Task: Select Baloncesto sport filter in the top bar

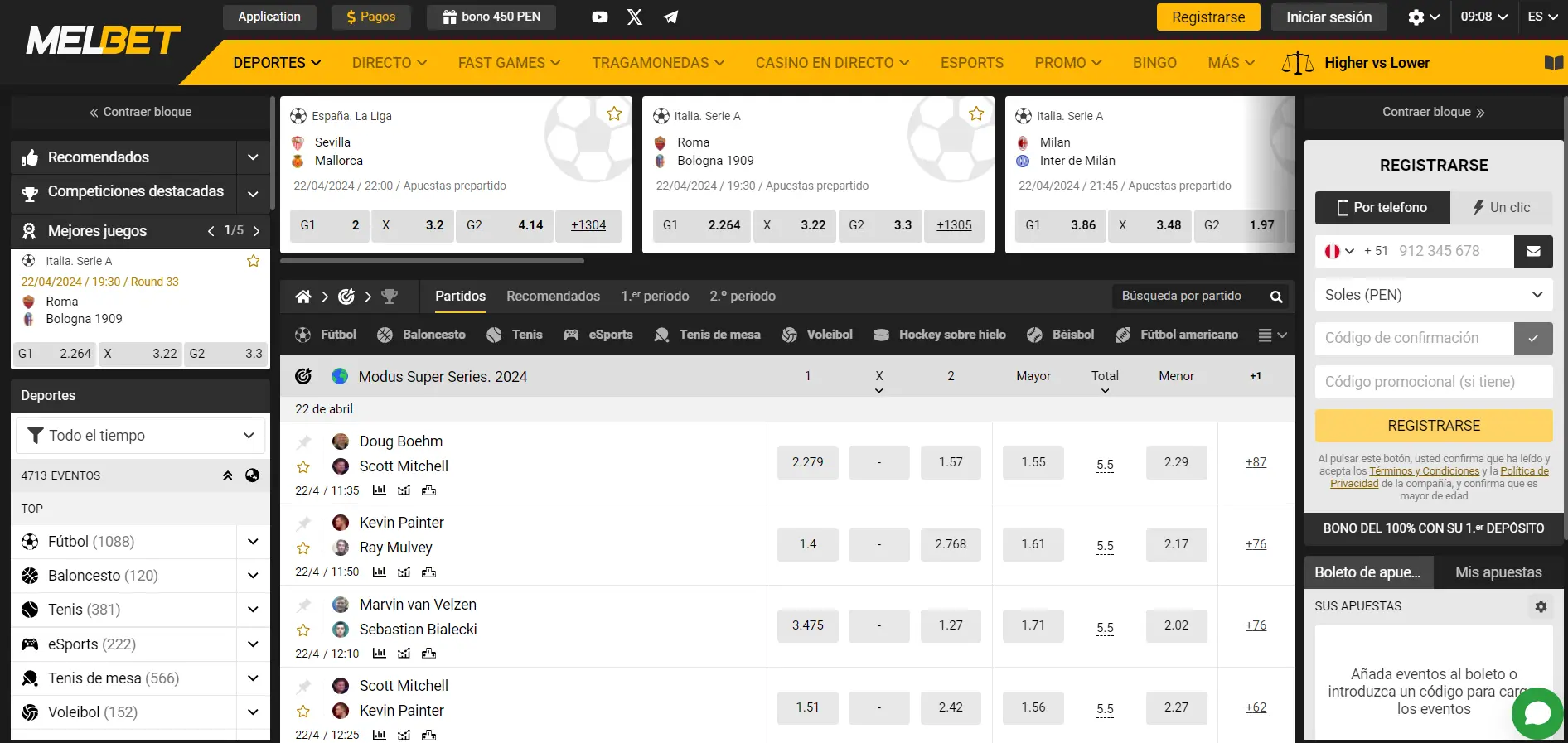Action: (x=421, y=335)
